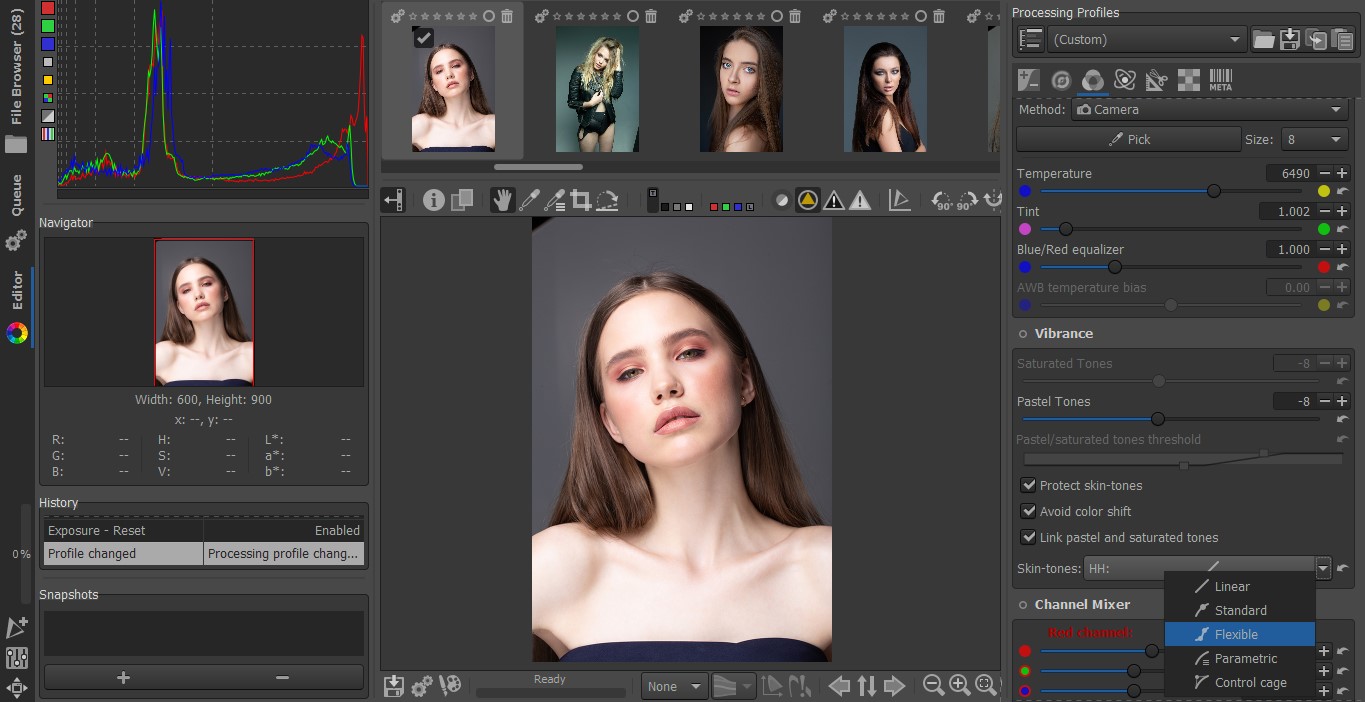Switch to the Exposure tools tab
Viewport: 1365px width, 702px height.
1028,79
